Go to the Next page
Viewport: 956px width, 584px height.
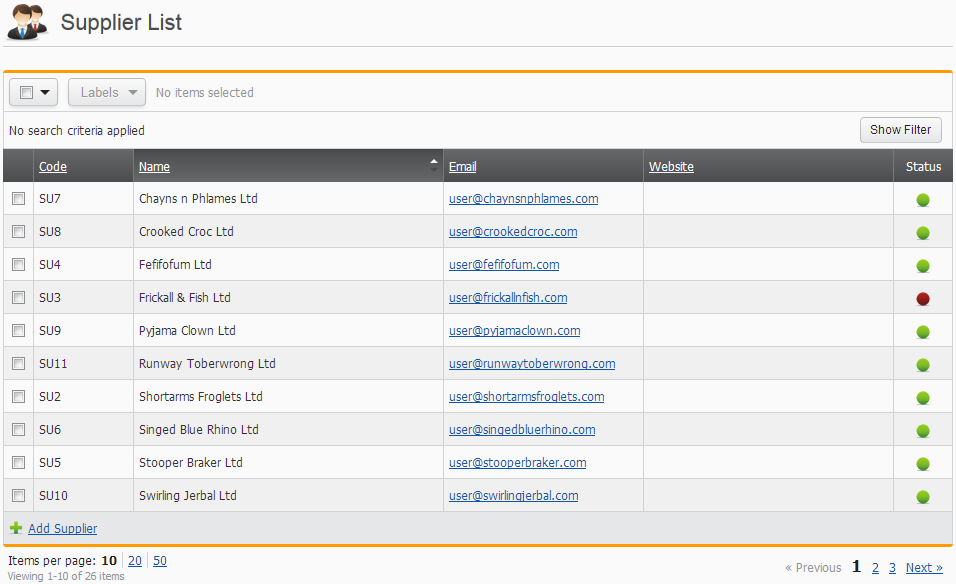924,568
